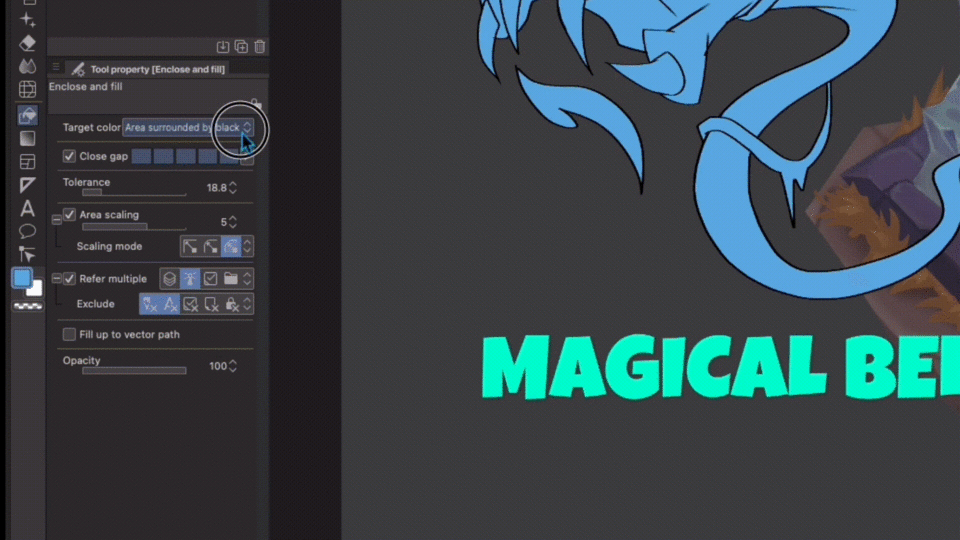Viewport: 960px width, 540px height.
Task: Click the Tolerance slider
Action: (134, 193)
